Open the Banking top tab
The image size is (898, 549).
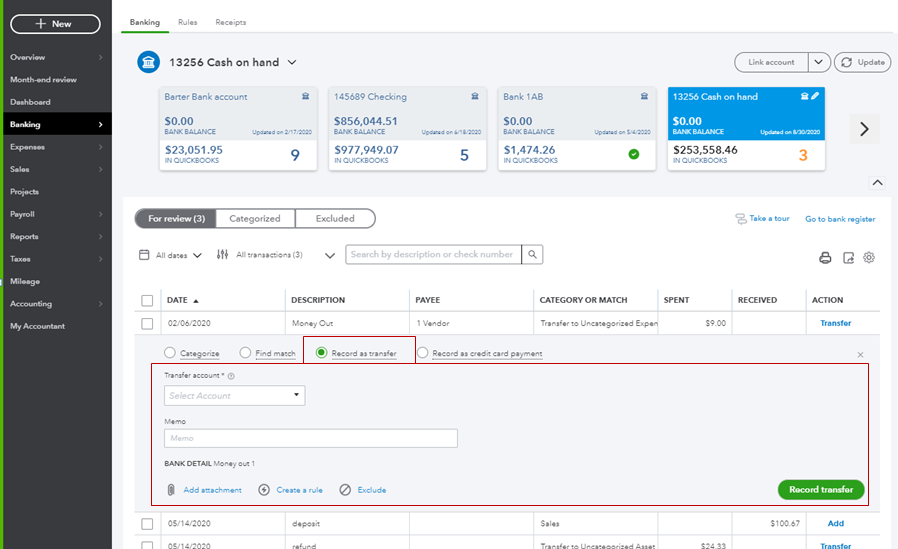click(x=144, y=22)
